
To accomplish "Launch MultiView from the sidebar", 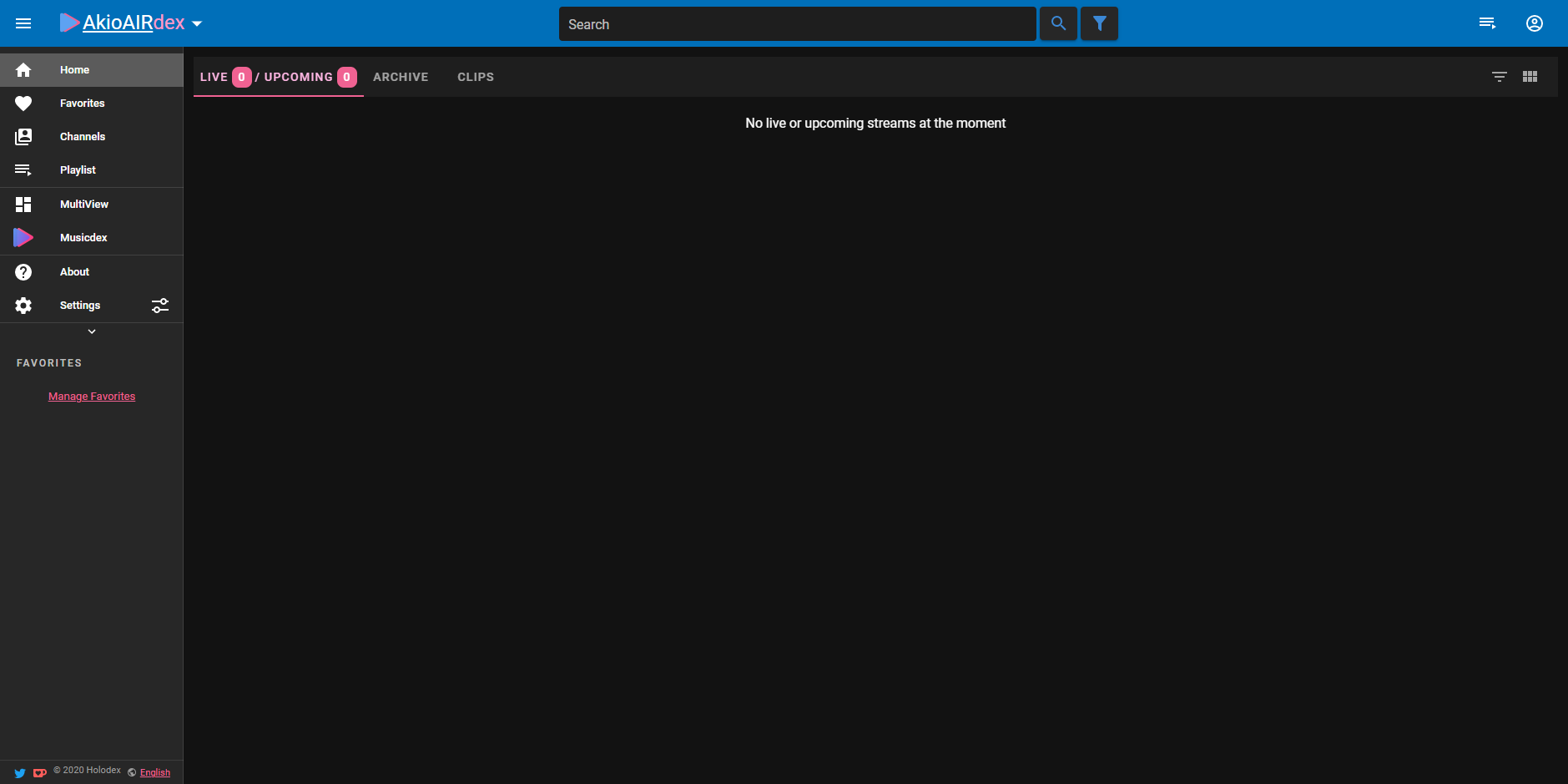I will click(92, 205).
